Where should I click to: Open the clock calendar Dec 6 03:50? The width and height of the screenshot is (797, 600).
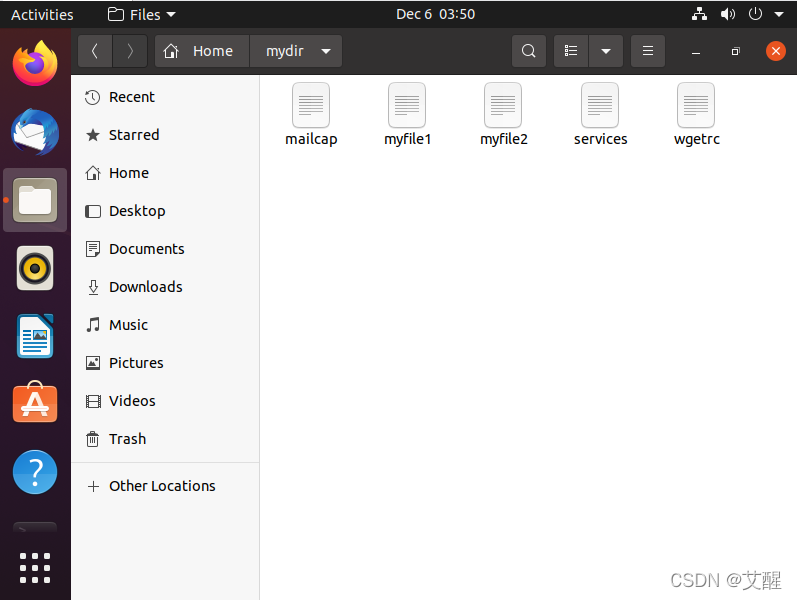436,14
